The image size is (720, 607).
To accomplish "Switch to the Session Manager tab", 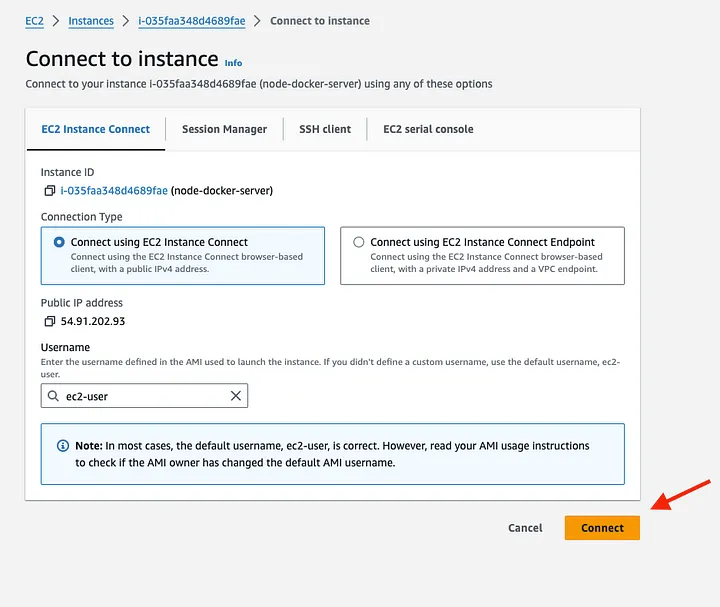I will pyautogui.click(x=224, y=129).
